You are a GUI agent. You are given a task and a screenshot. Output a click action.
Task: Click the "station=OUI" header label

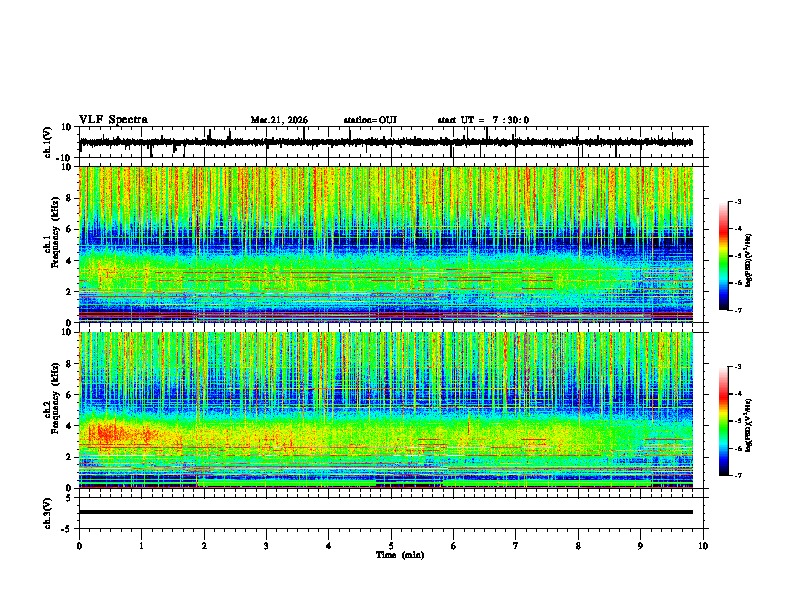tap(370, 120)
